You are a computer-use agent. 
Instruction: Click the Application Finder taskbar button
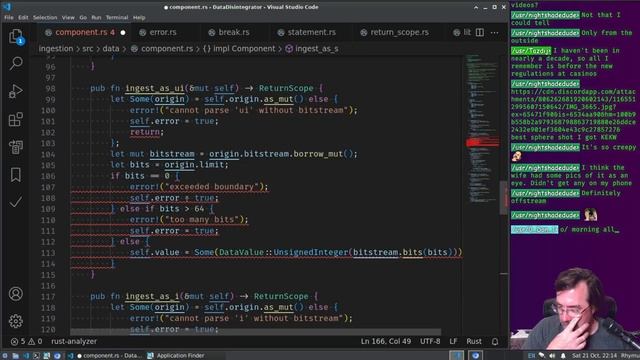click(x=176, y=356)
